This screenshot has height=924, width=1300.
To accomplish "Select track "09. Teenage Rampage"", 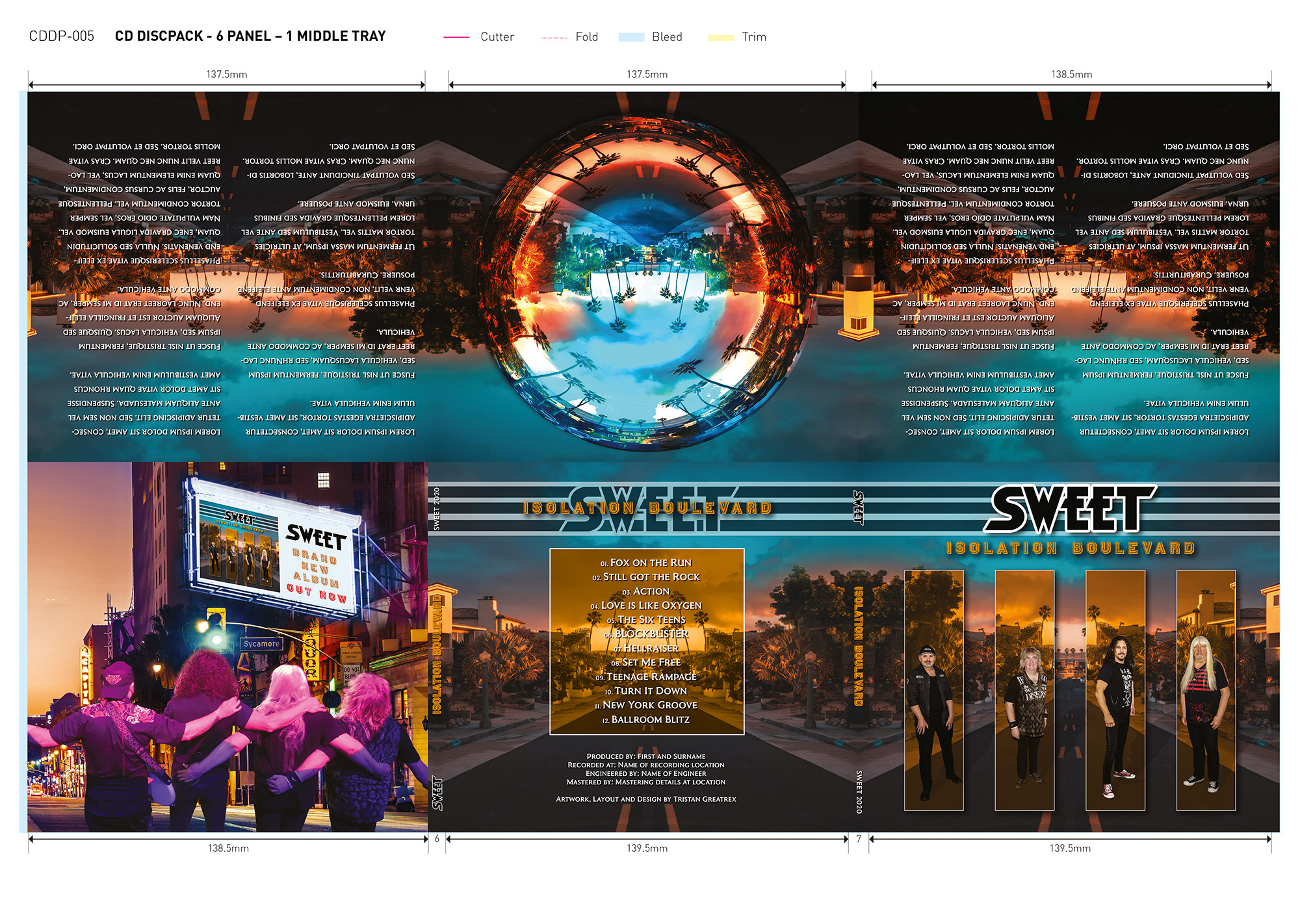I will pos(646,677).
